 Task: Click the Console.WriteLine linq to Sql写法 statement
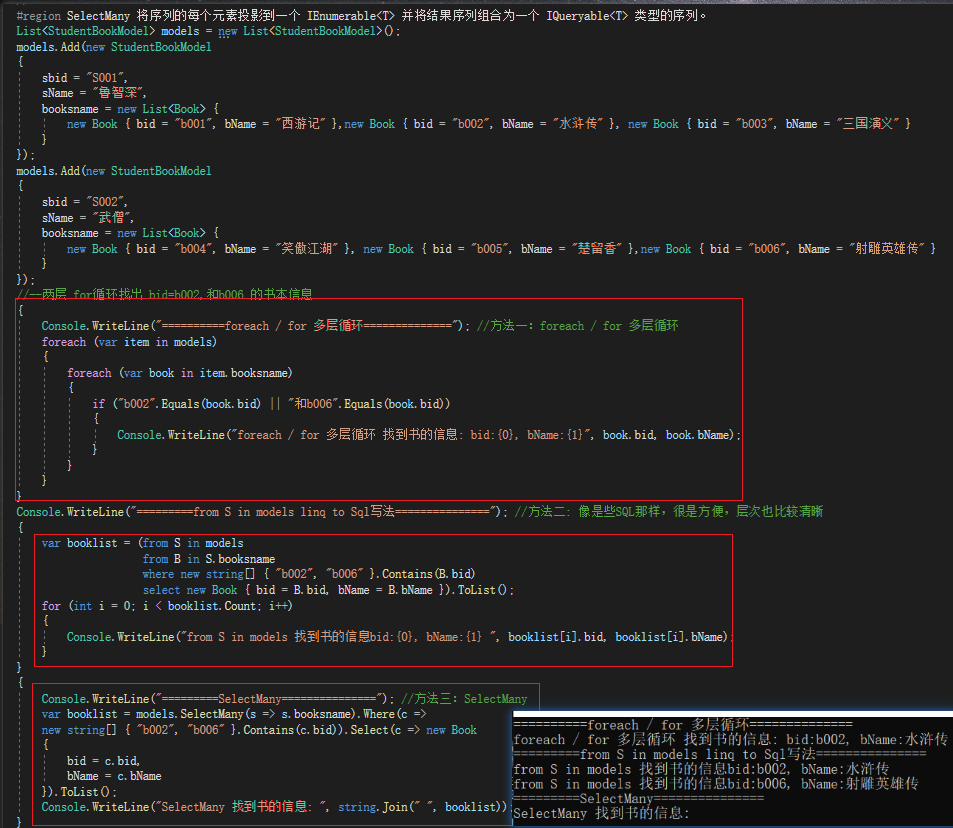(x=261, y=512)
